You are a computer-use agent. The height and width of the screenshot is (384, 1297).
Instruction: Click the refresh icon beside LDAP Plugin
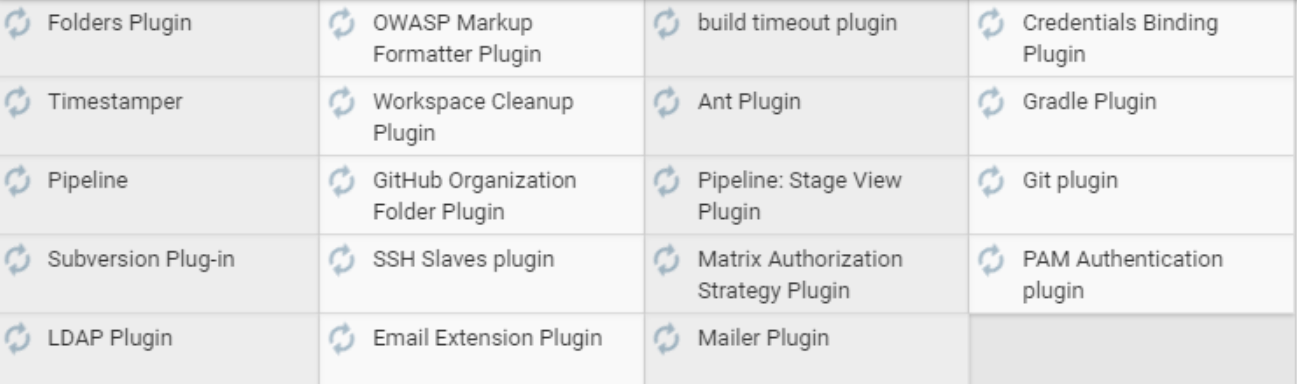coord(16,339)
